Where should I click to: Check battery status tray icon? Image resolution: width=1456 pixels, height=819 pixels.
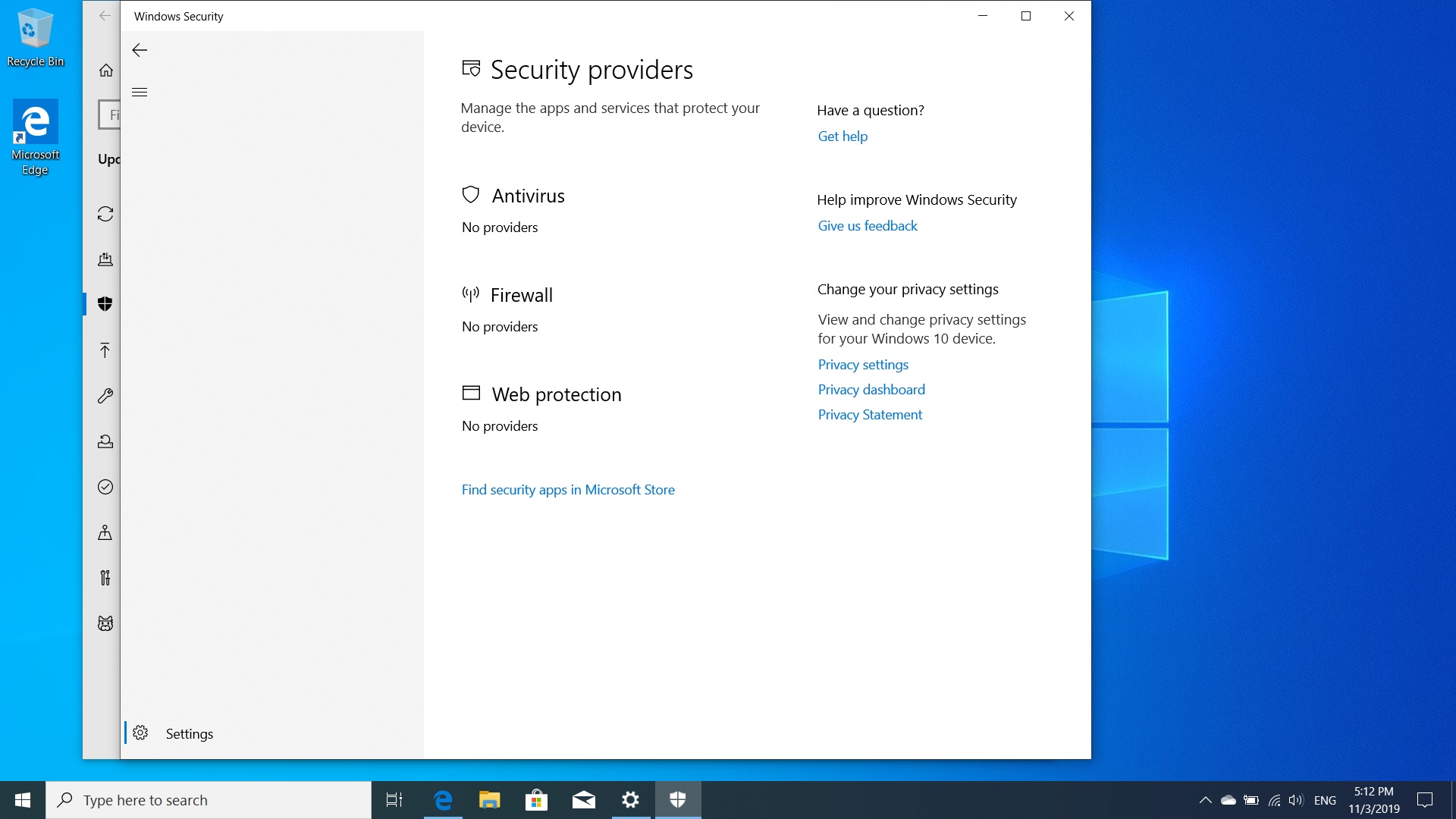1251,800
